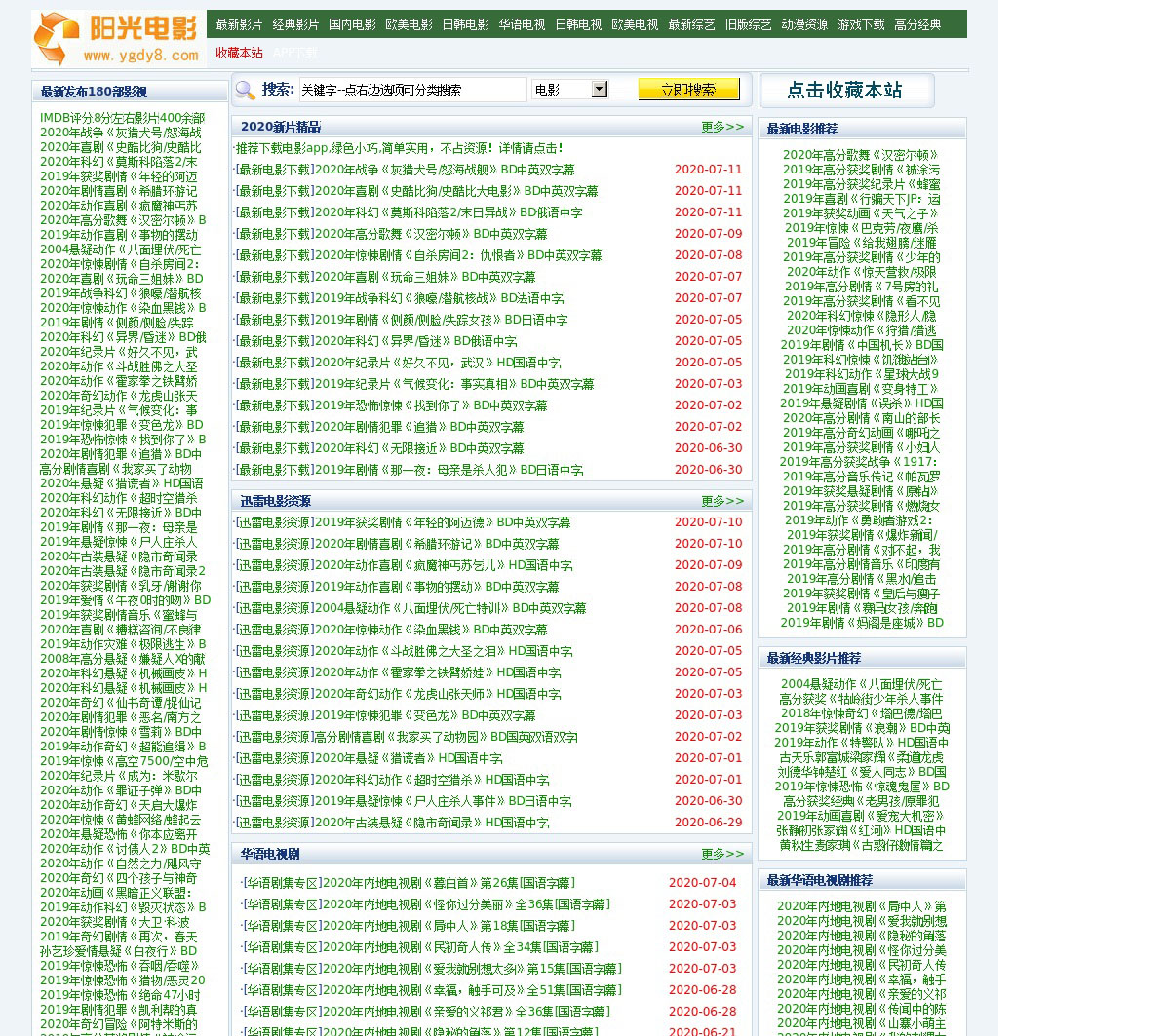
Task: Expand 更多>> for 华语电视剧
Action: pos(721,854)
